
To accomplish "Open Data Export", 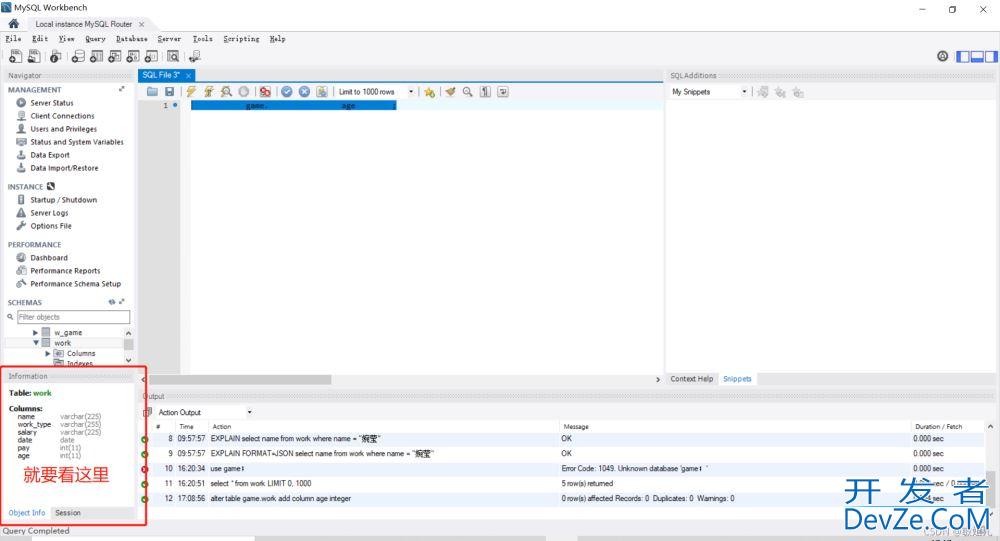I will tap(50, 155).
